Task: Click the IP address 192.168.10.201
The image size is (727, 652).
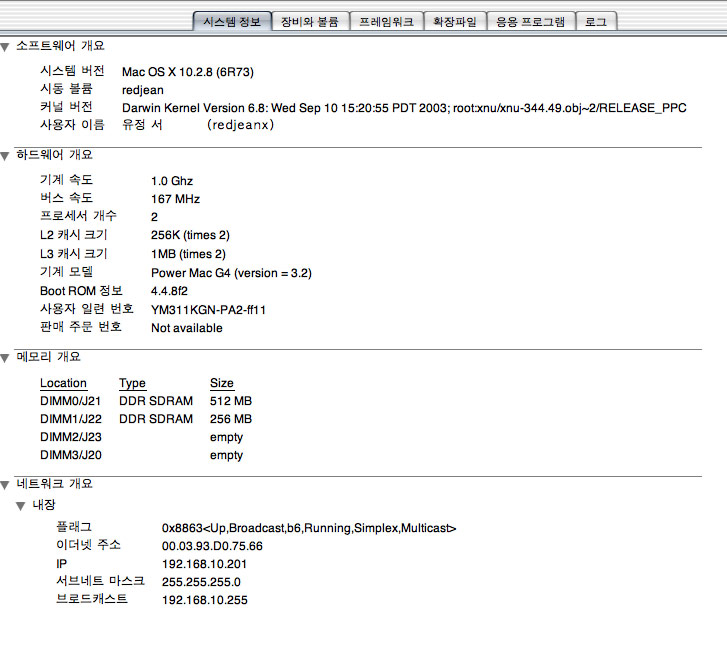Action: [x=204, y=563]
